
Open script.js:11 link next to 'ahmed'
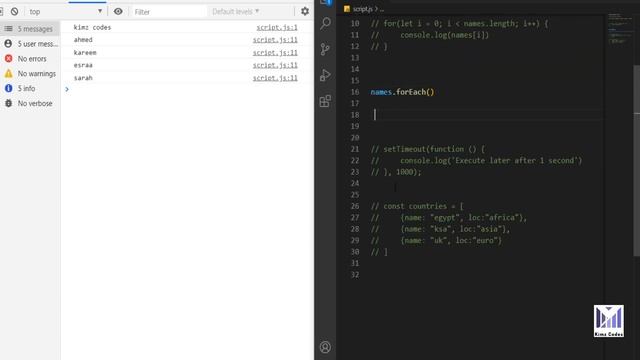pyautogui.click(x=275, y=40)
